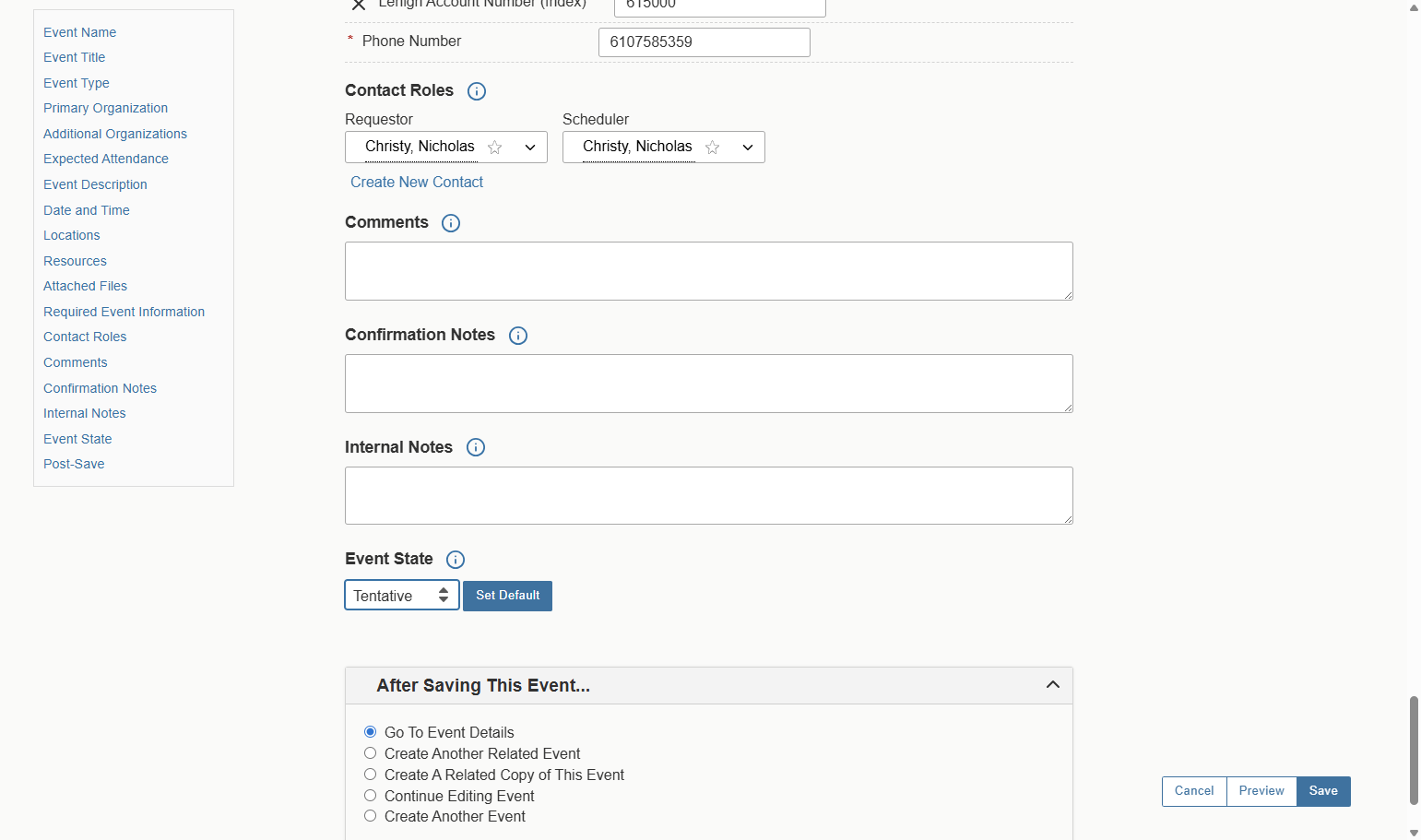
Task: Go to Attached Files section
Action: pyautogui.click(x=85, y=286)
